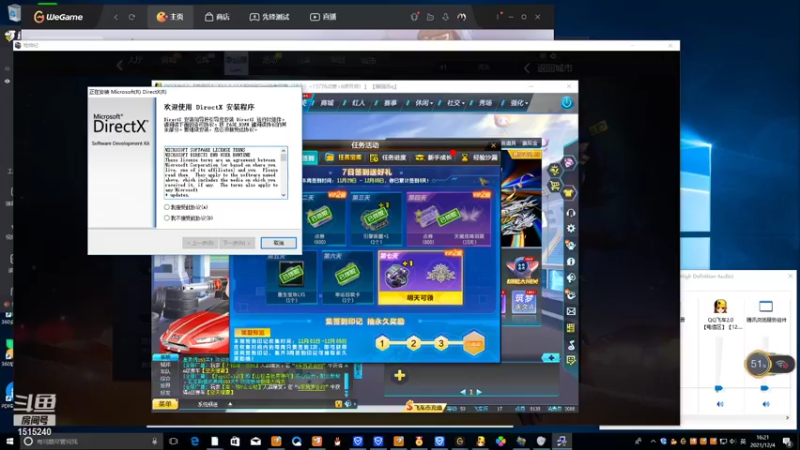Switch to the 经验沙漏 tab
This screenshot has width=800, height=450.
coord(479,158)
